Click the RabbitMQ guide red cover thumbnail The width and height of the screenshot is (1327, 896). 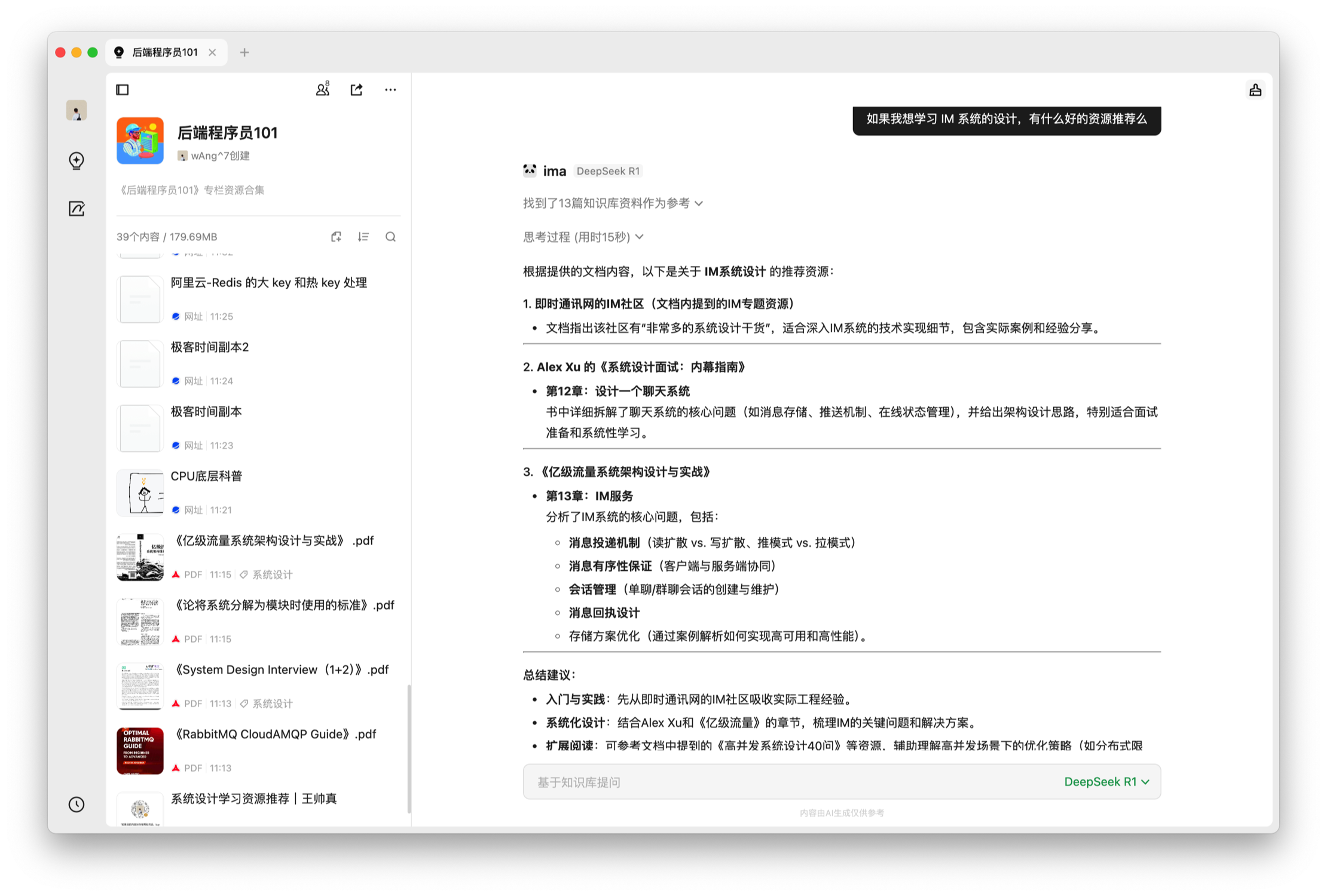coord(140,751)
